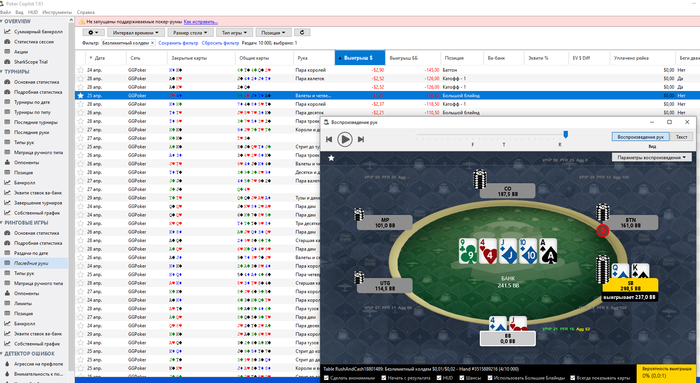Open Завершение турниров chart

click(x=38, y=203)
